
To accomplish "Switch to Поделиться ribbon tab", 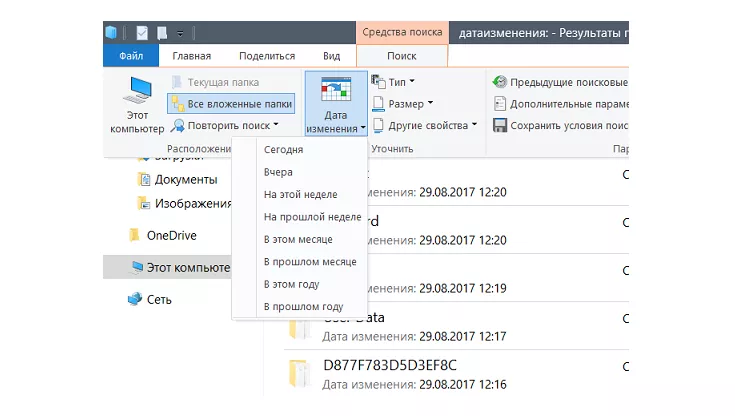I will [x=267, y=56].
